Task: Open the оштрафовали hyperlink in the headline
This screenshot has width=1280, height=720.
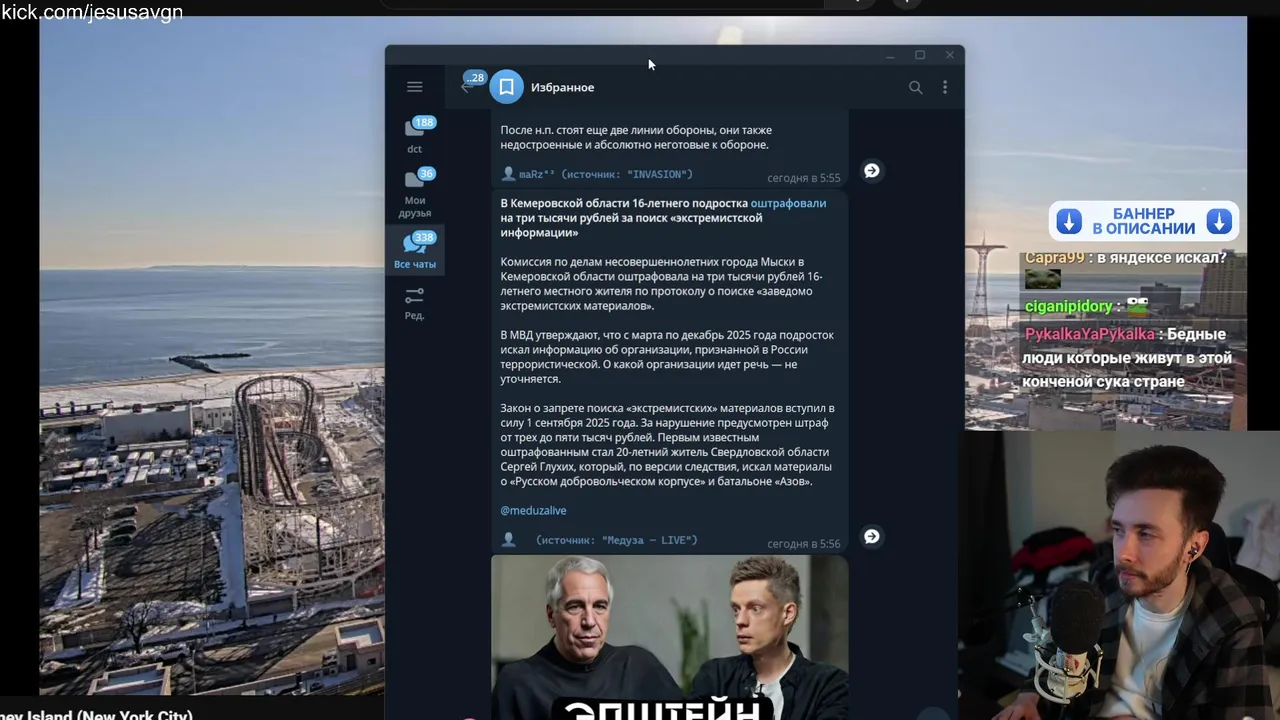Action: 788,203
